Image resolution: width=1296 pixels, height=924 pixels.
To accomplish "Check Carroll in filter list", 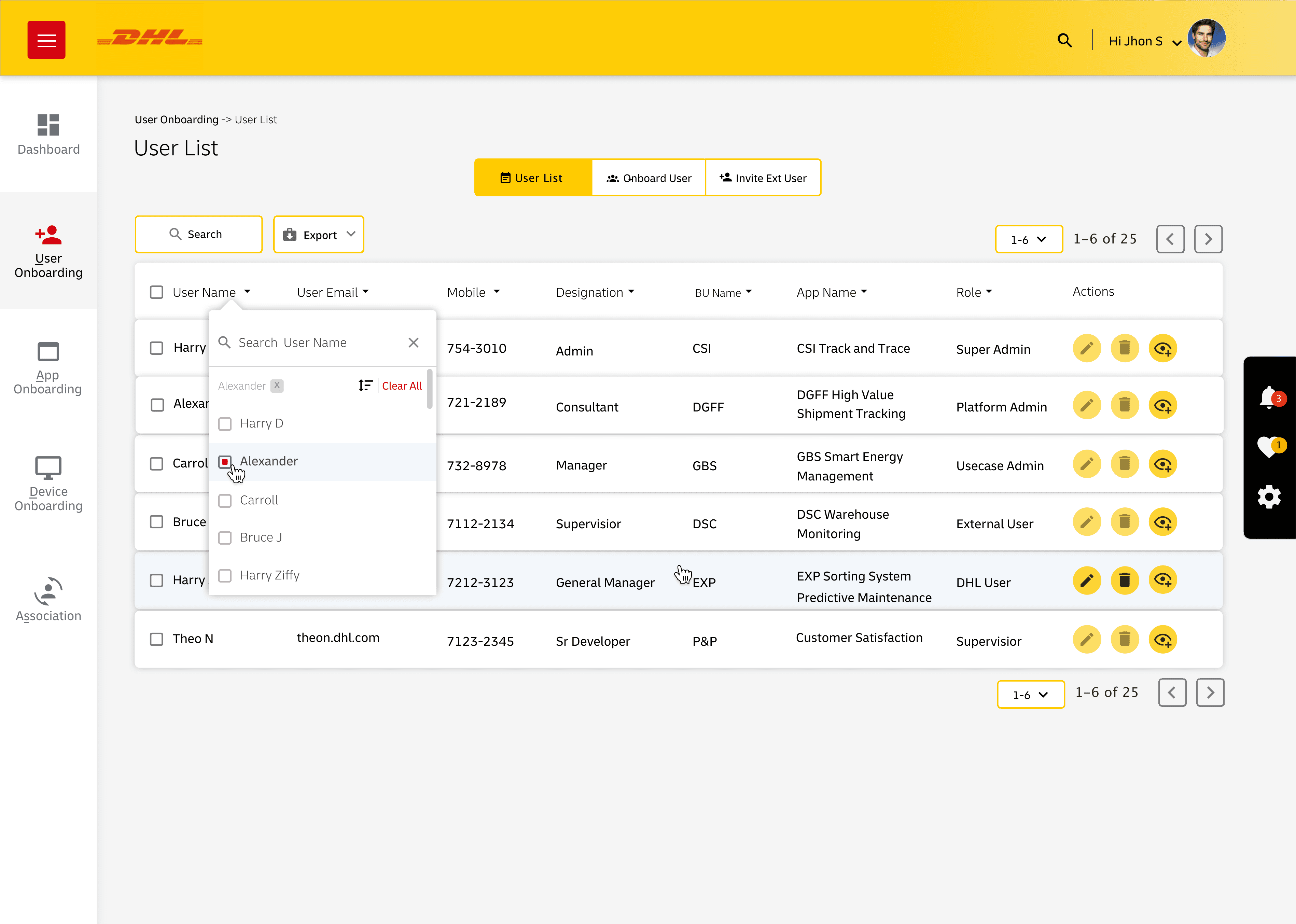I will click(x=225, y=501).
